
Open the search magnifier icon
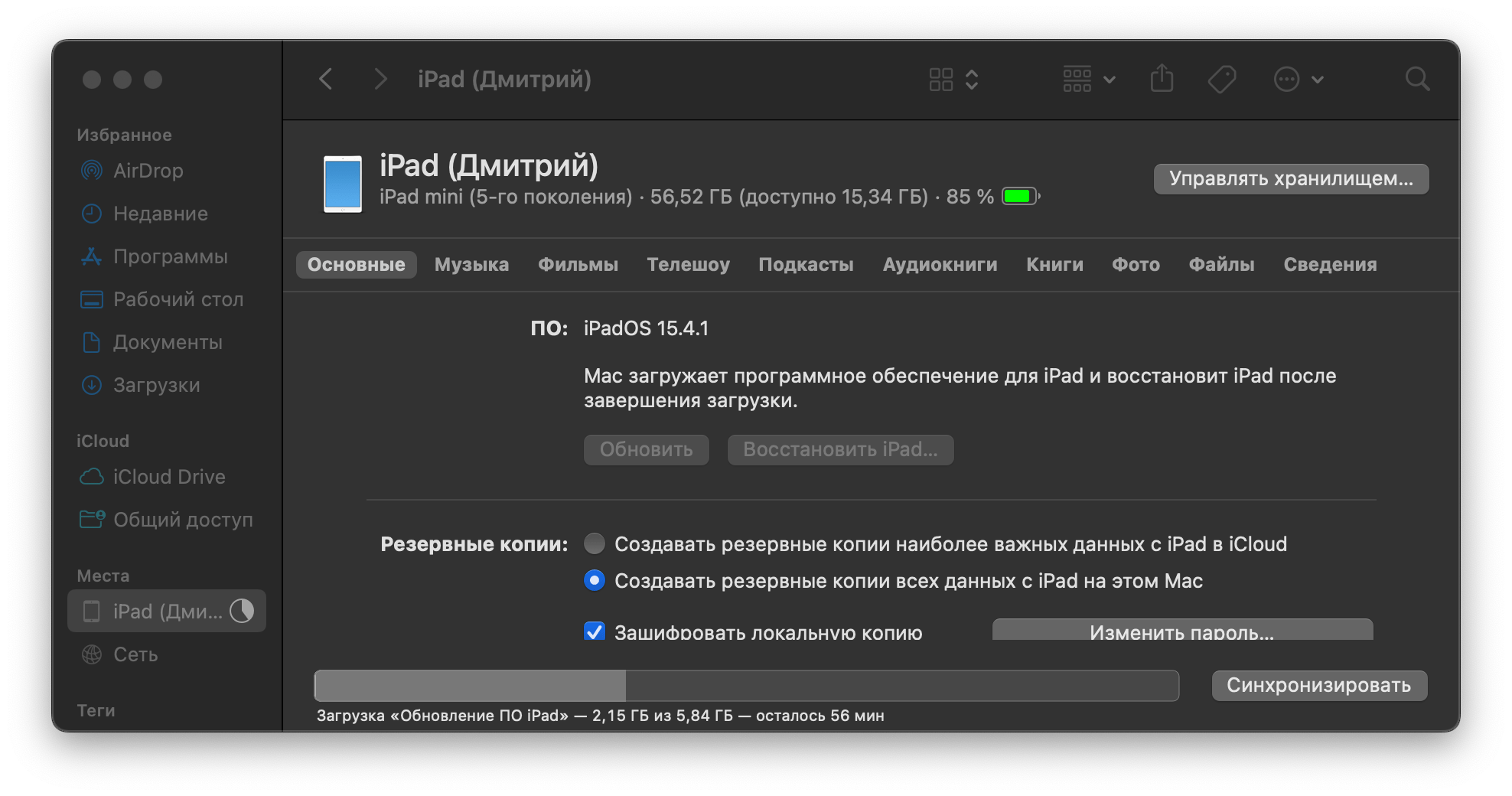point(1417,79)
